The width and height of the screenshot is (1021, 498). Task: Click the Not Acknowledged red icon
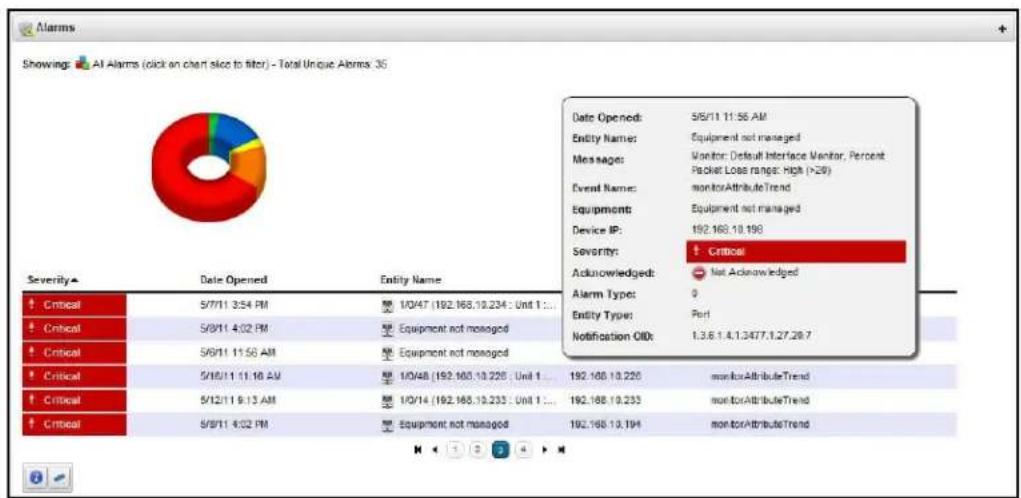pyautogui.click(x=697, y=272)
